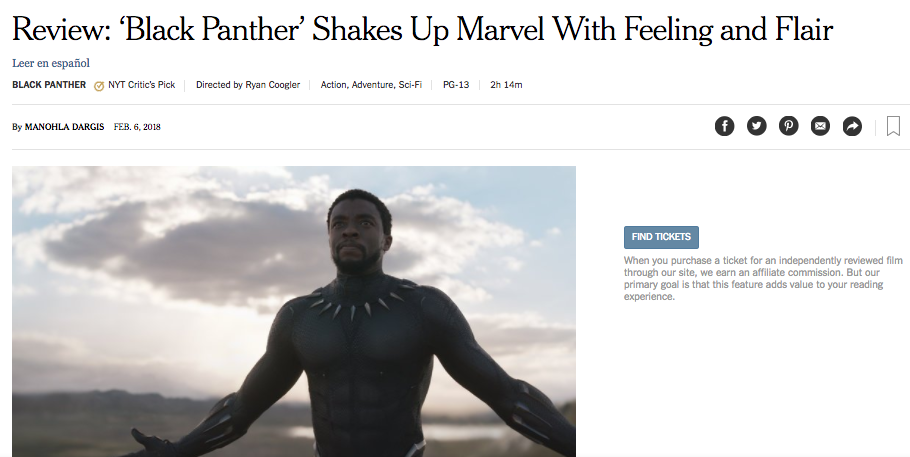
Task: Email the article using envelope icon
Action: coord(820,126)
